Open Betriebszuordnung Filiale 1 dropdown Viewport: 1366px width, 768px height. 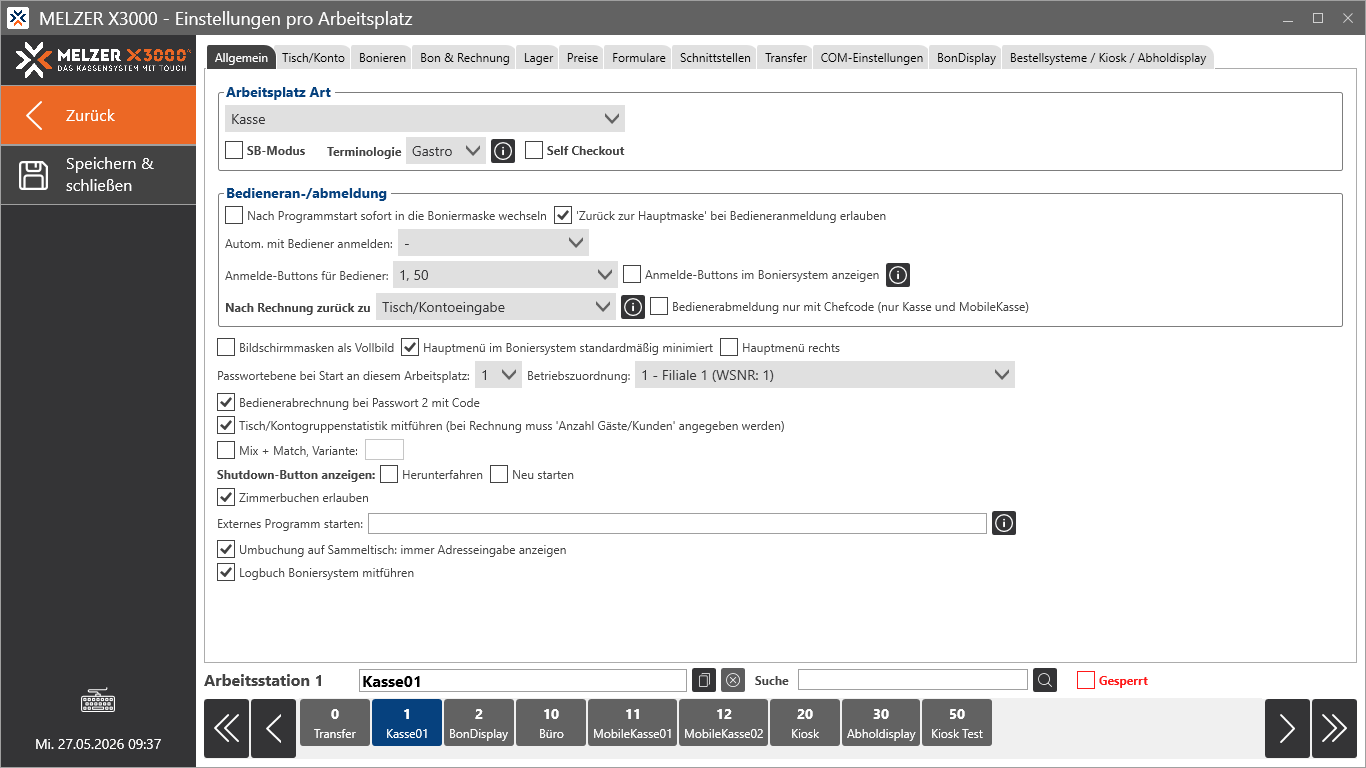[825, 375]
